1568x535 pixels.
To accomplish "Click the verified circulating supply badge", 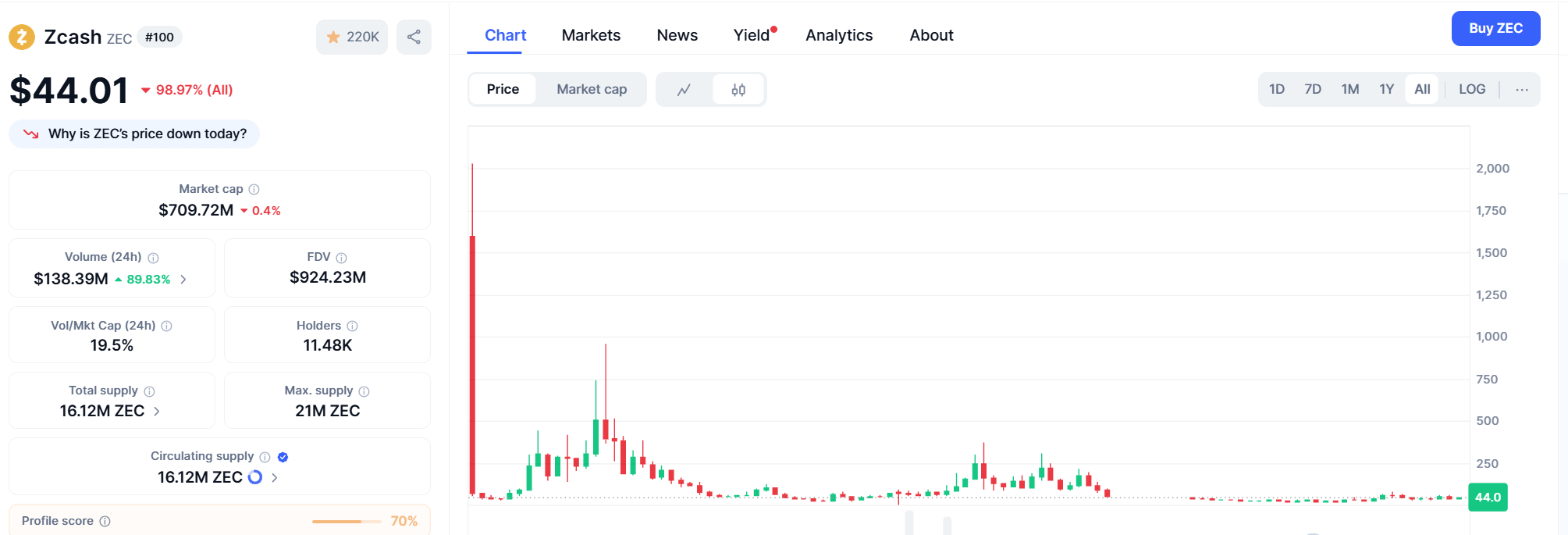I will 283,457.
